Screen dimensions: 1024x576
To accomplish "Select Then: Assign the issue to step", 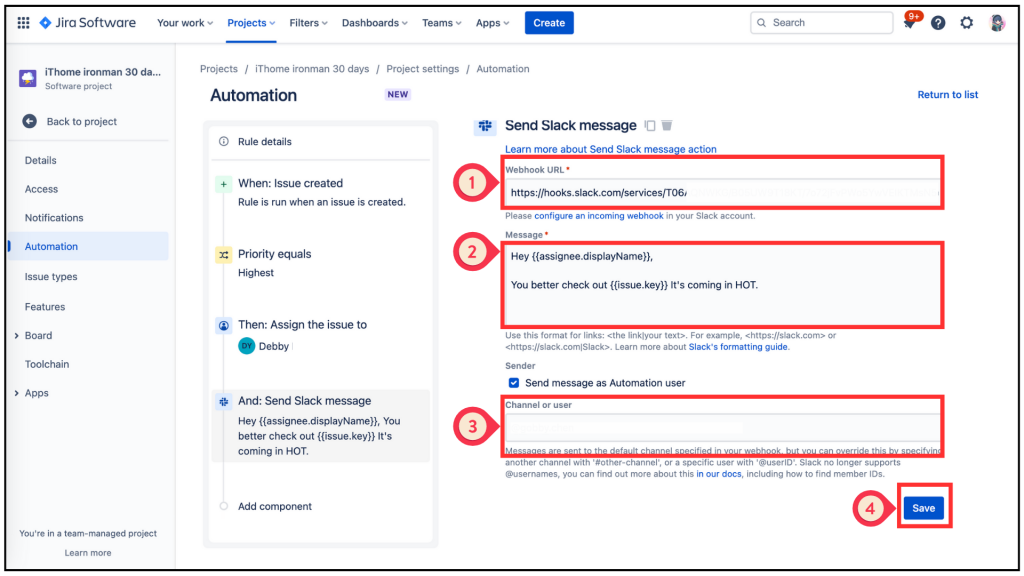I will tap(320, 335).
